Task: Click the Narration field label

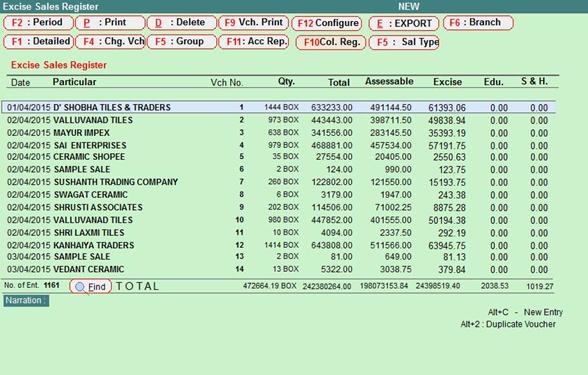Action: (26, 300)
